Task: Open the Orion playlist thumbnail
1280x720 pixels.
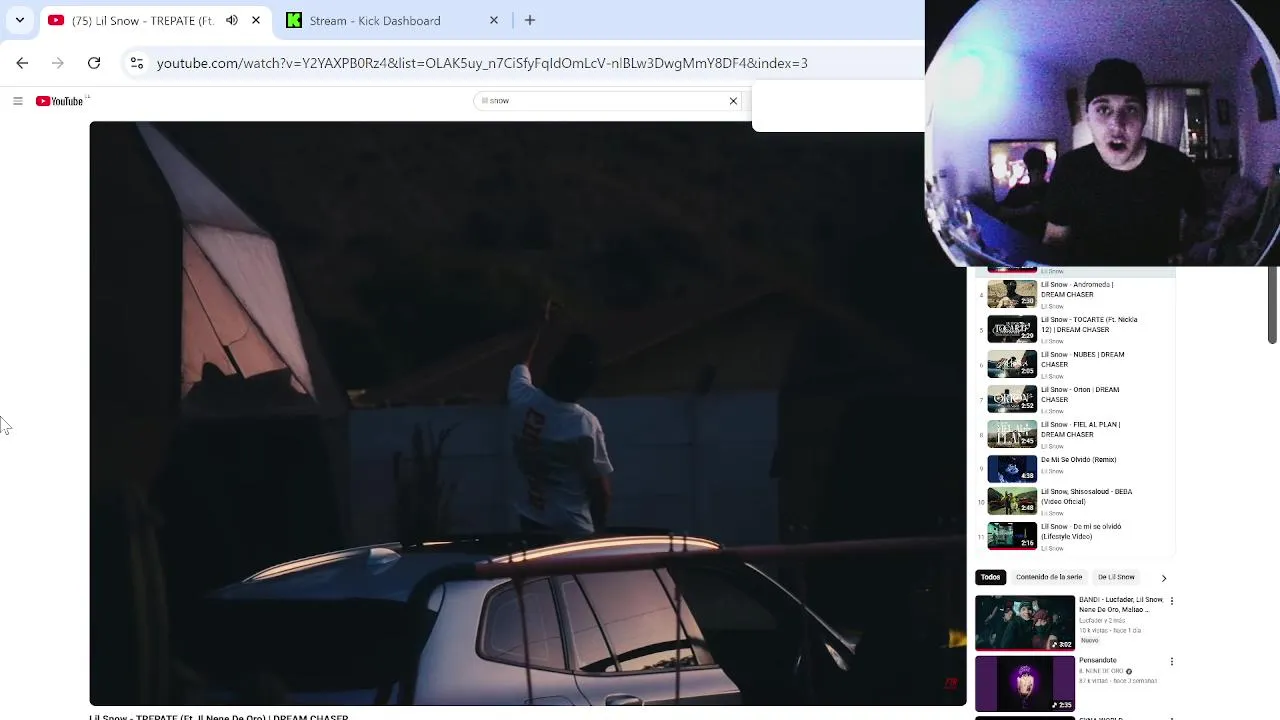Action: point(1012,399)
